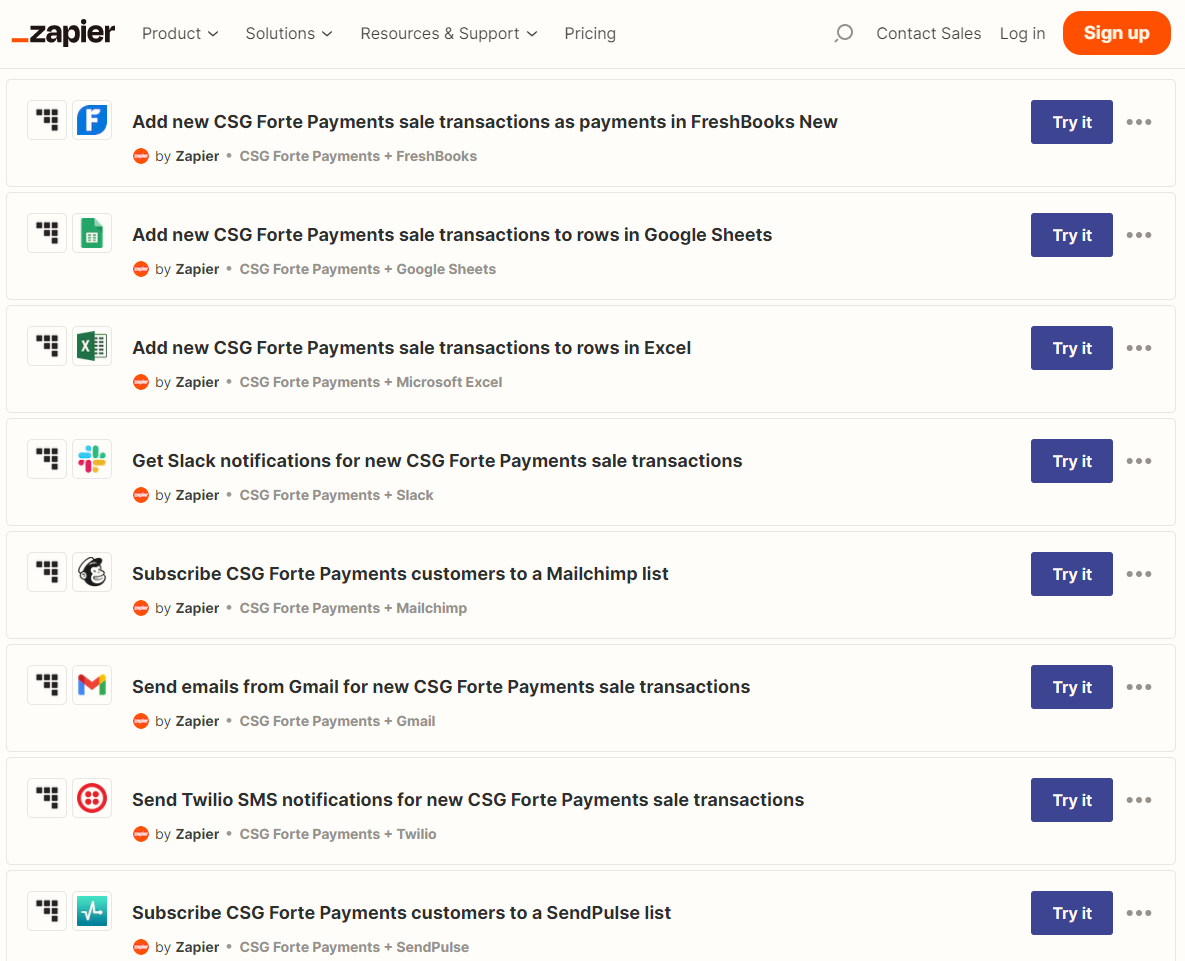Click CSG Forte icon in Excel row

point(47,346)
